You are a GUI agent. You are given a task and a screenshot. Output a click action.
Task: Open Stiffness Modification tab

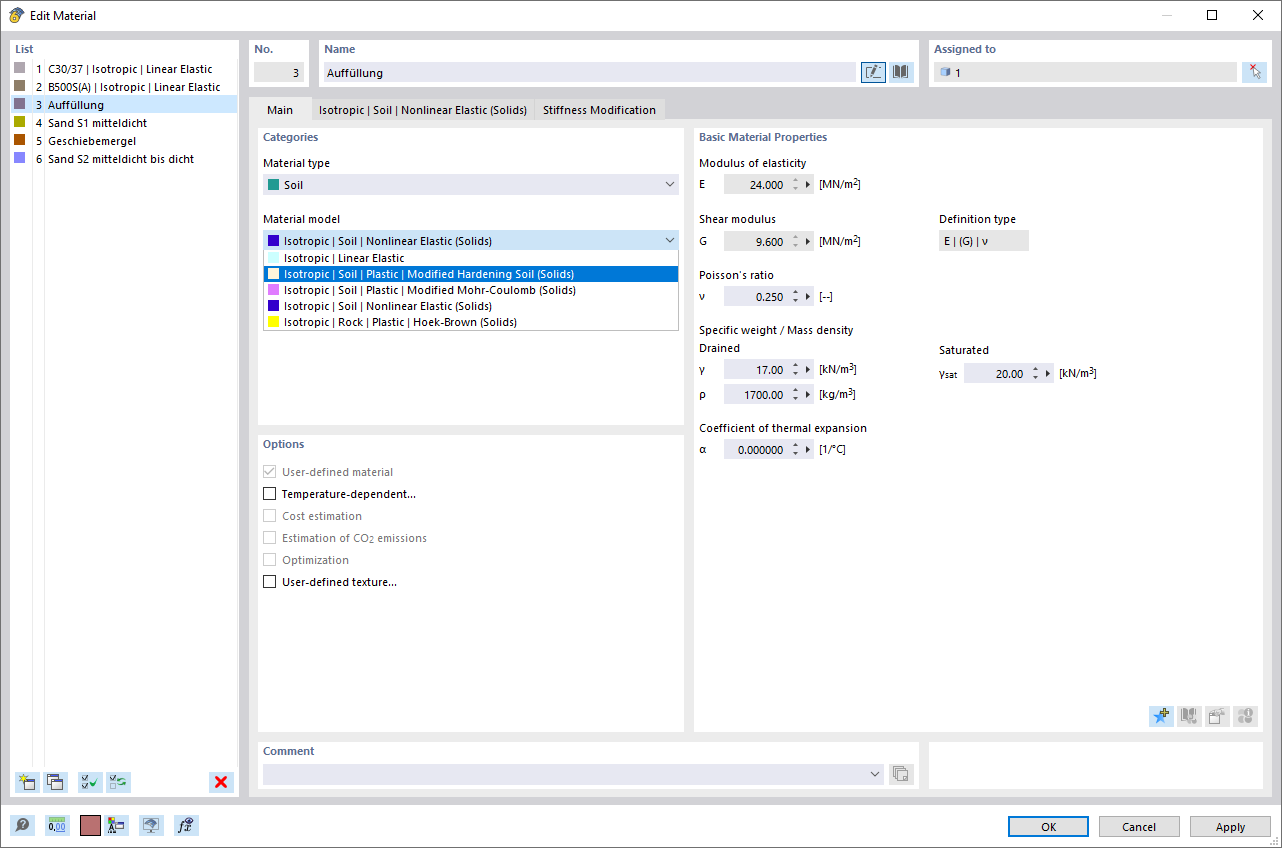[599, 110]
